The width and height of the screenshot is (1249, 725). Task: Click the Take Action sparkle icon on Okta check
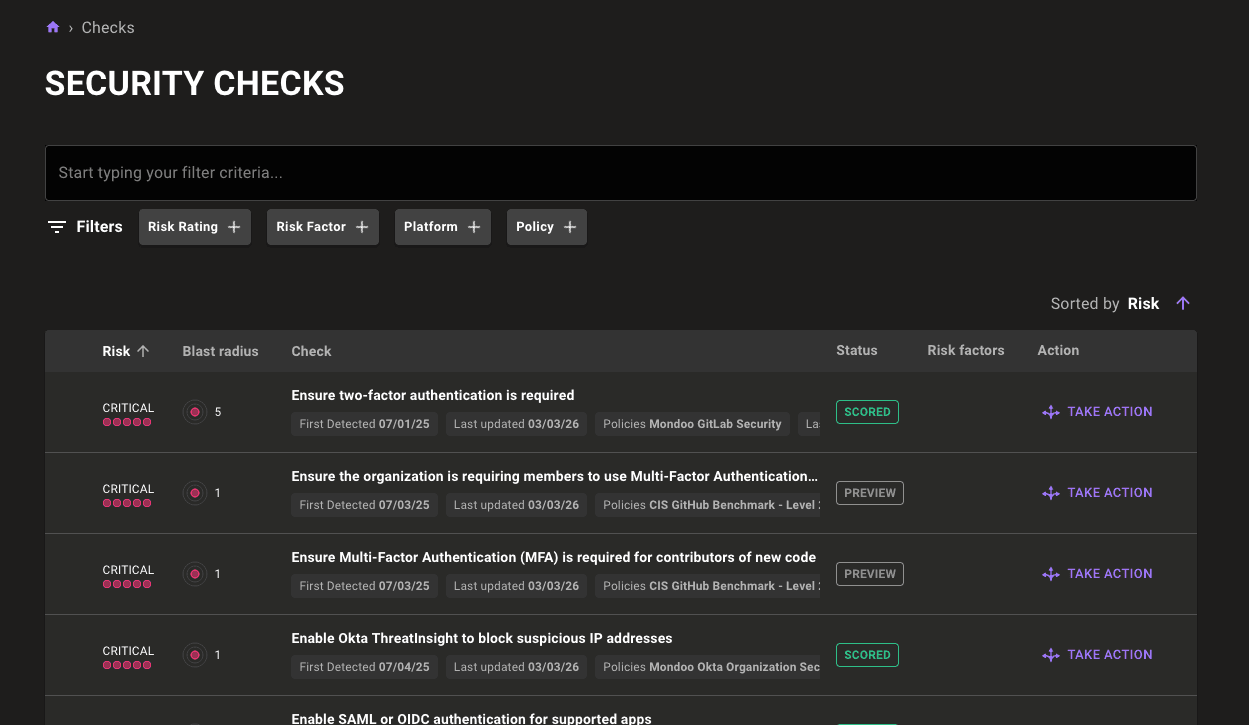pos(1051,655)
